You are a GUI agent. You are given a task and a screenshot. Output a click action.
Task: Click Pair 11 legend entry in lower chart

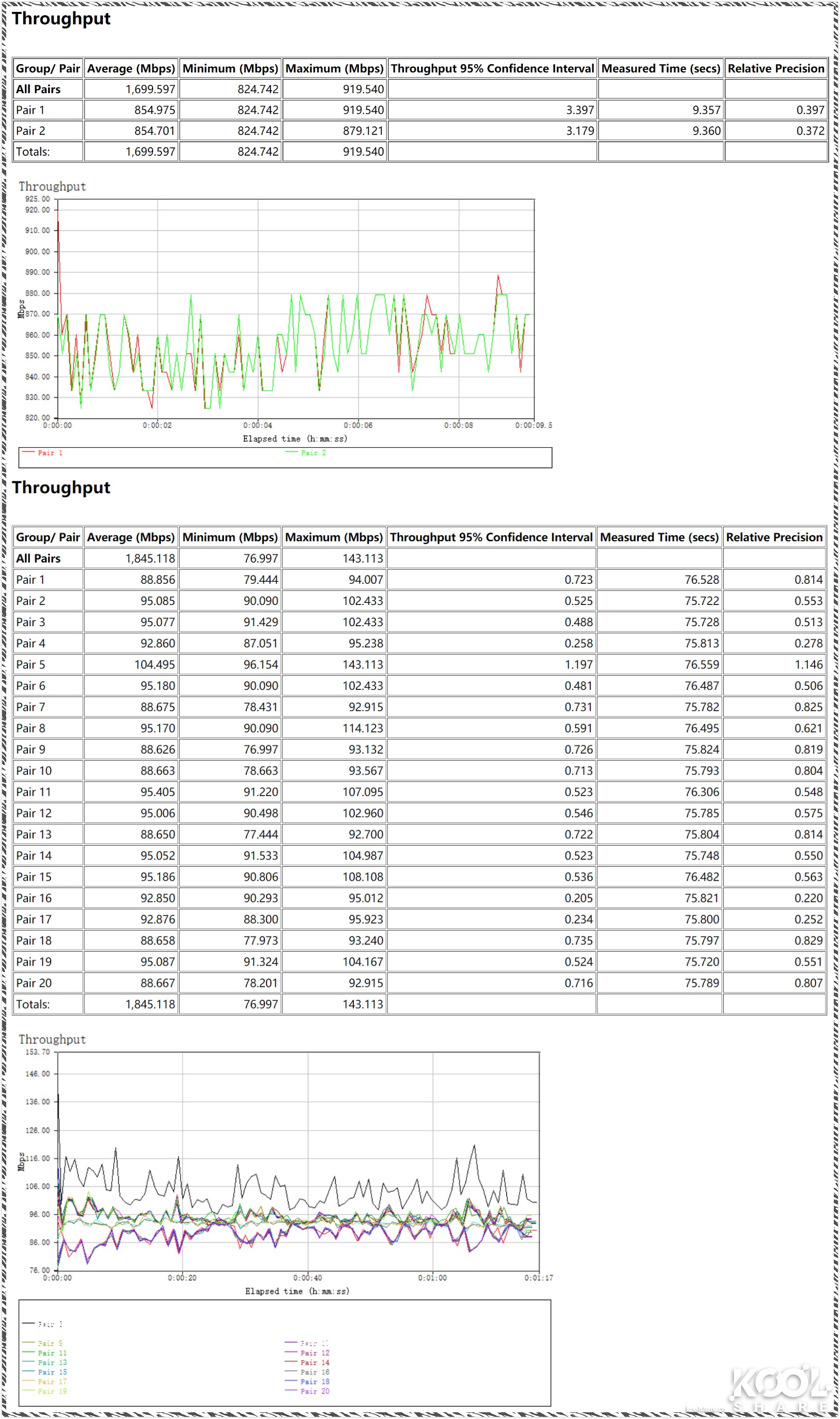pos(52,1353)
